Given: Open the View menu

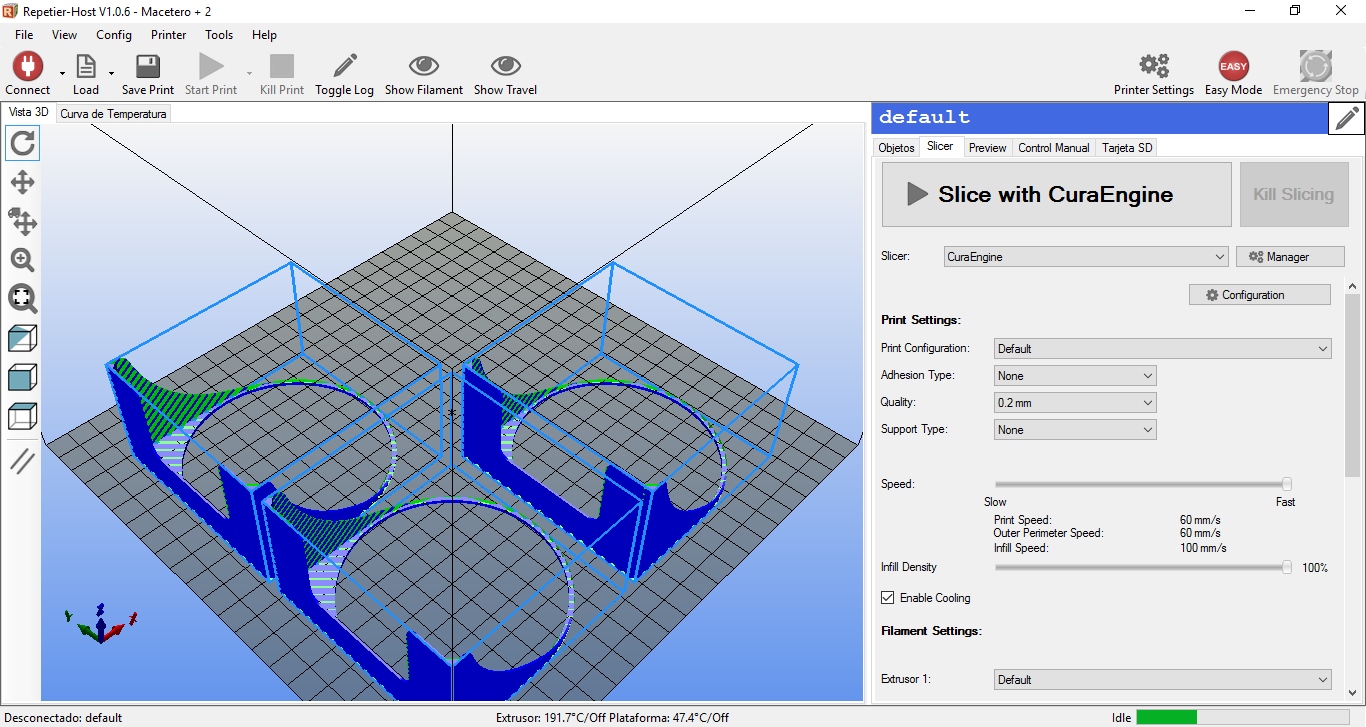Looking at the screenshot, I should point(64,34).
